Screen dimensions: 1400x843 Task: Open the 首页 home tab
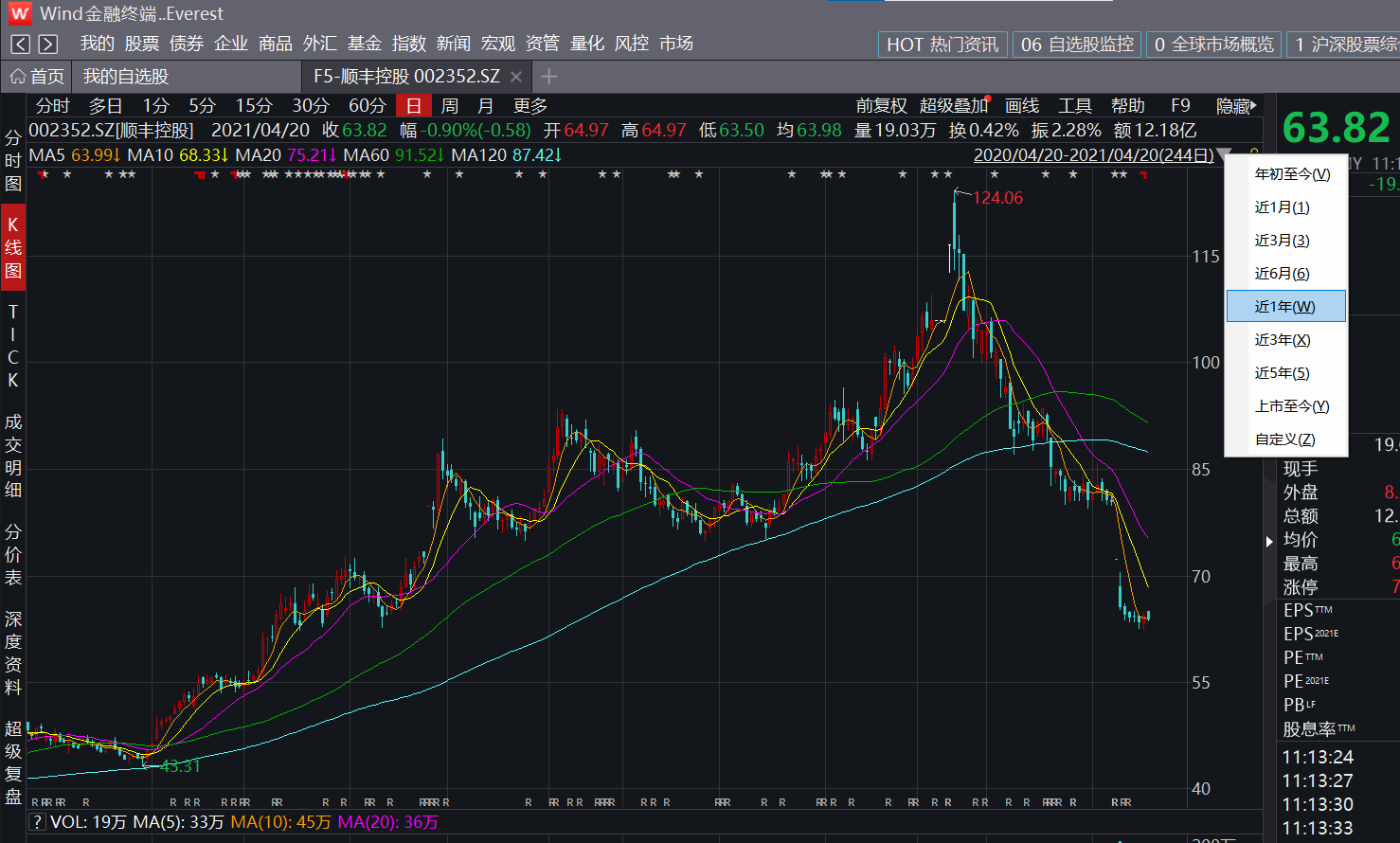pos(38,77)
